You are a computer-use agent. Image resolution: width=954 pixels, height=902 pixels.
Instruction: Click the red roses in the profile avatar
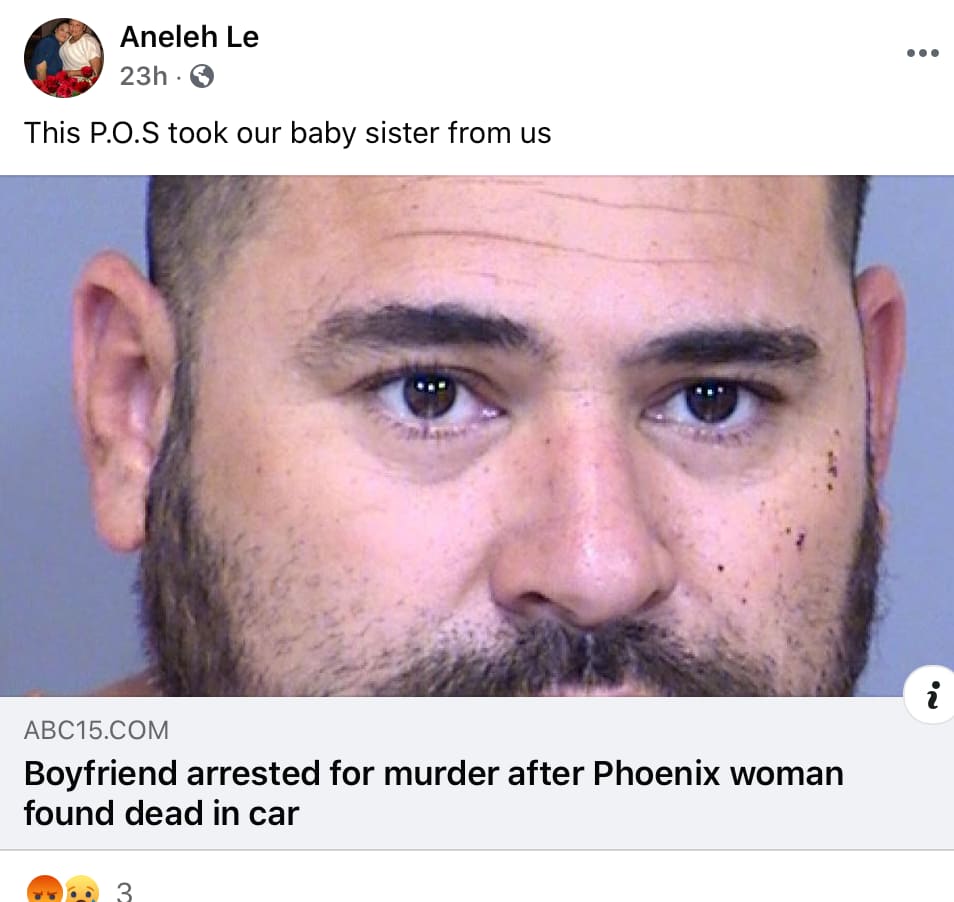[x=61, y=85]
